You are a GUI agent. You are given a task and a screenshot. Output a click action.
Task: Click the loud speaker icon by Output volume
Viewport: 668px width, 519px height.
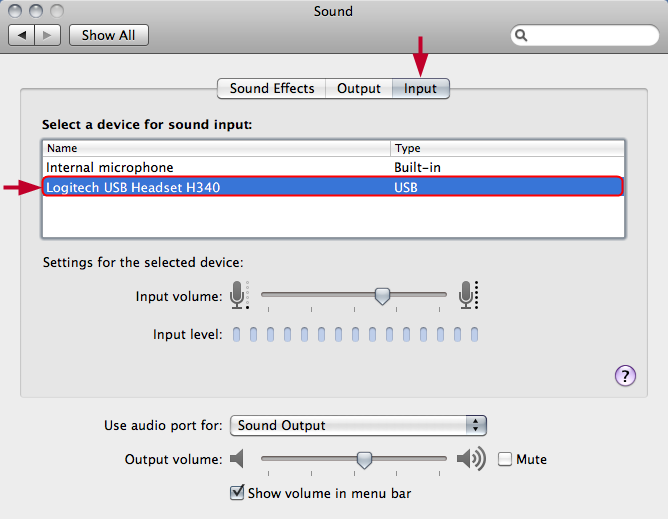coord(471,459)
